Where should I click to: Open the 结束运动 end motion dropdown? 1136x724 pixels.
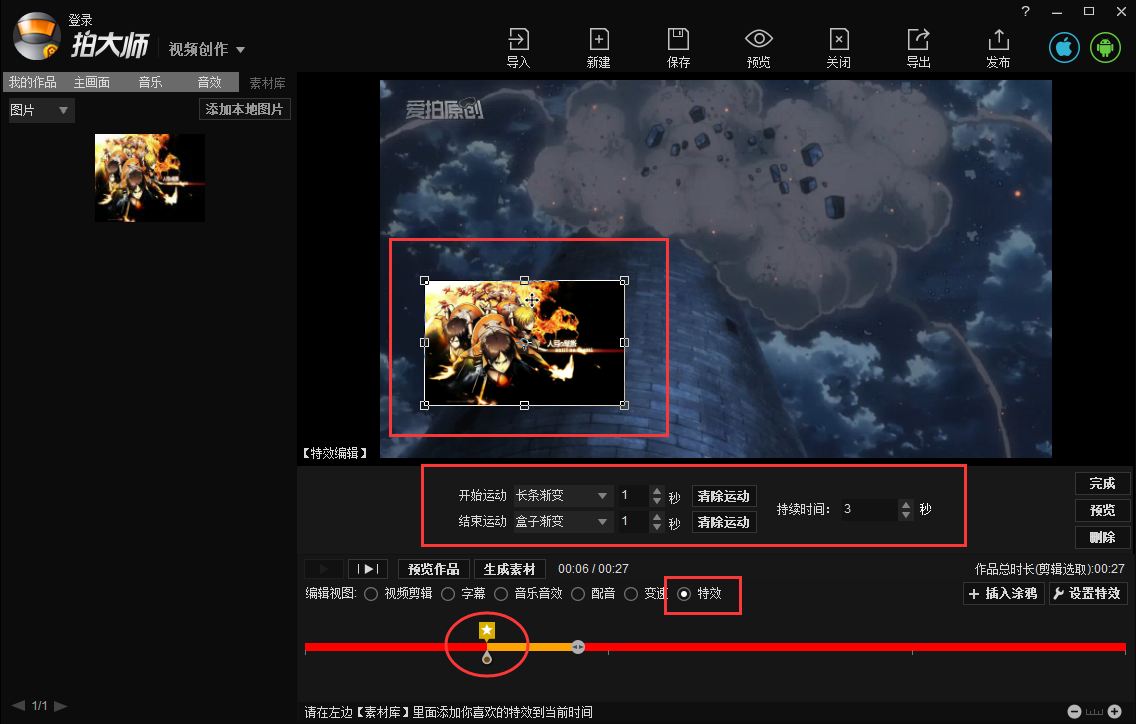[x=563, y=521]
